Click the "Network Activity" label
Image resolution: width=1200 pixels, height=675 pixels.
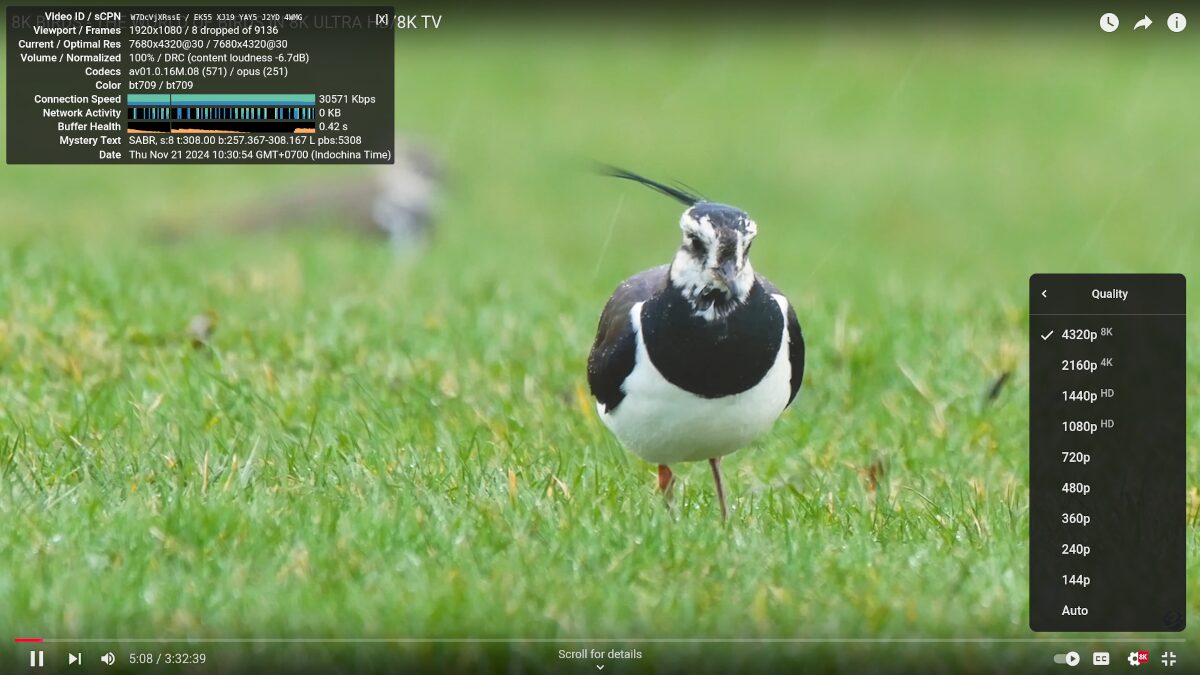[x=82, y=113]
